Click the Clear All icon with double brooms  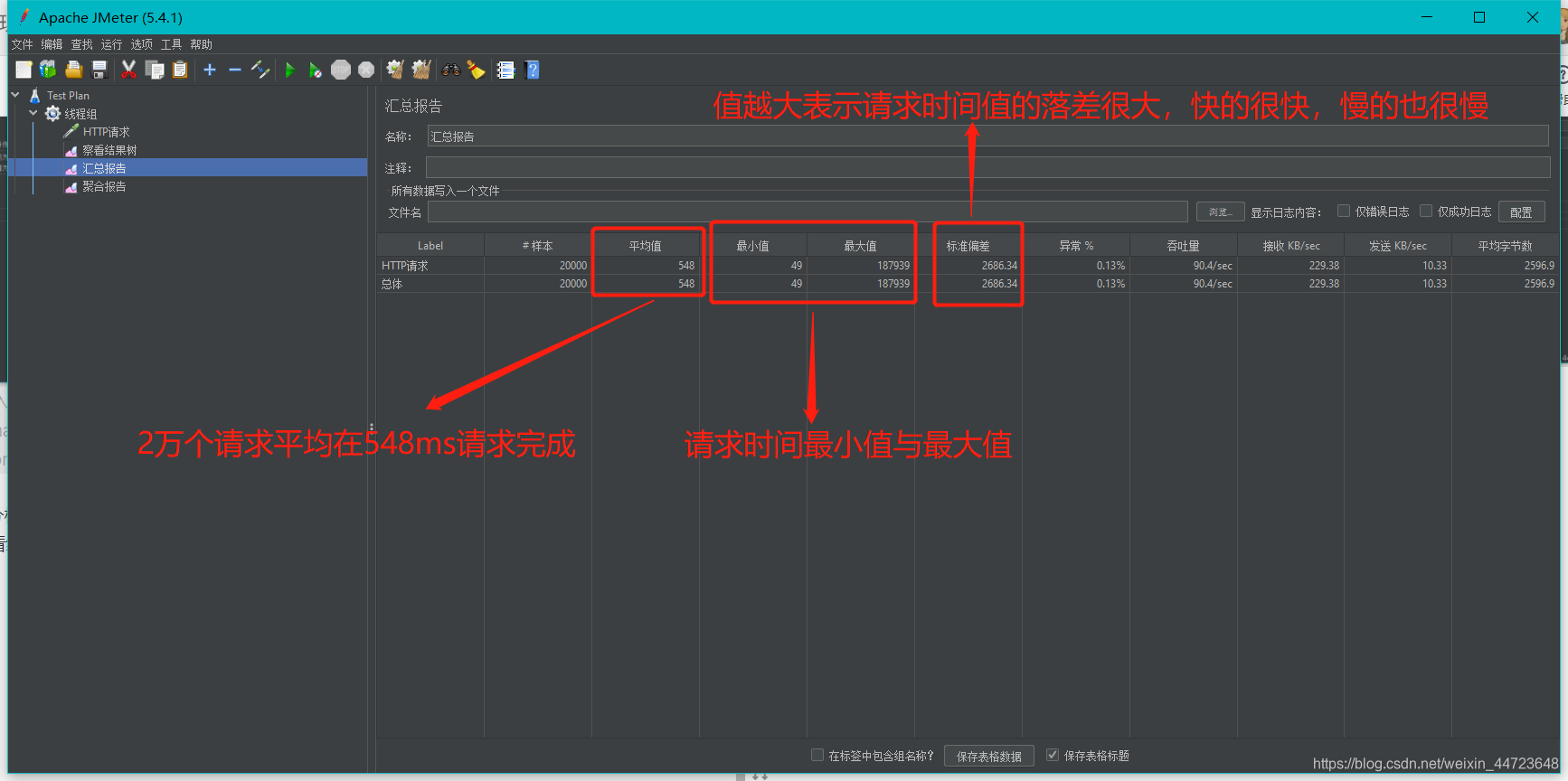(421, 70)
